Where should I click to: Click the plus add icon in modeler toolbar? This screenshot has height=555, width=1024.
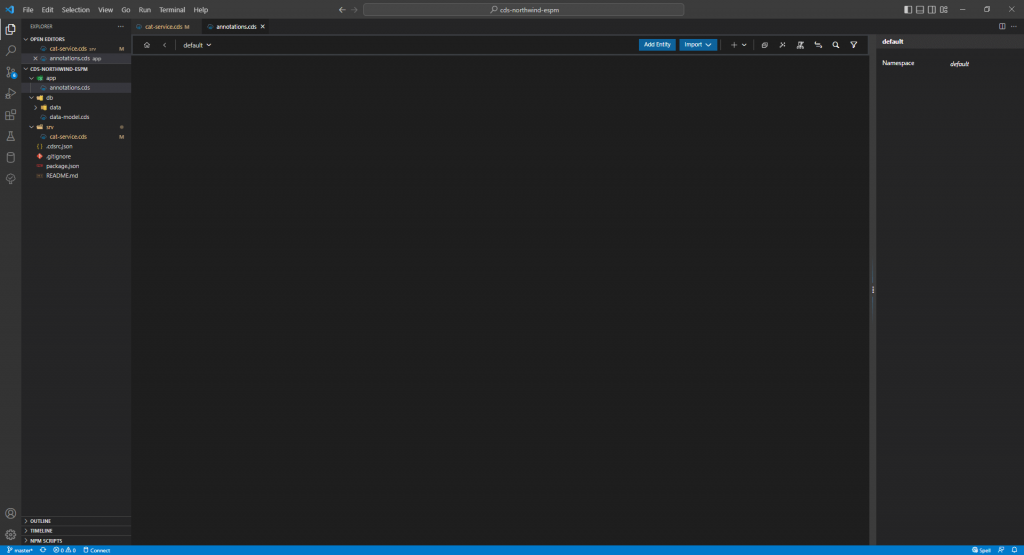coord(733,45)
